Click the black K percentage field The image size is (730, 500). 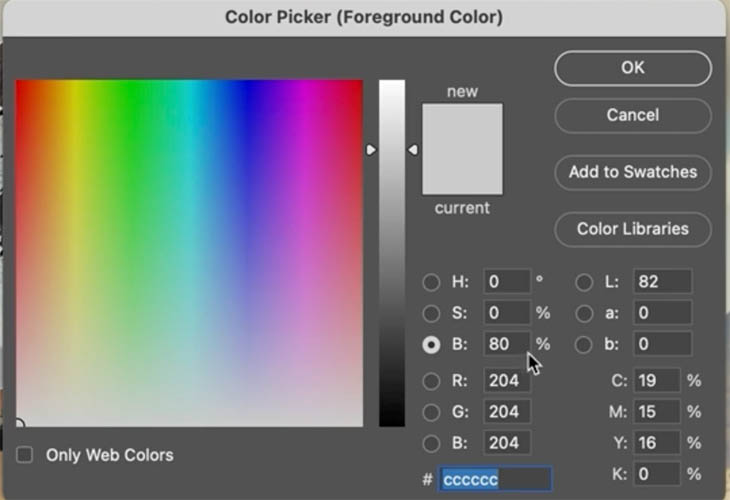(656, 474)
